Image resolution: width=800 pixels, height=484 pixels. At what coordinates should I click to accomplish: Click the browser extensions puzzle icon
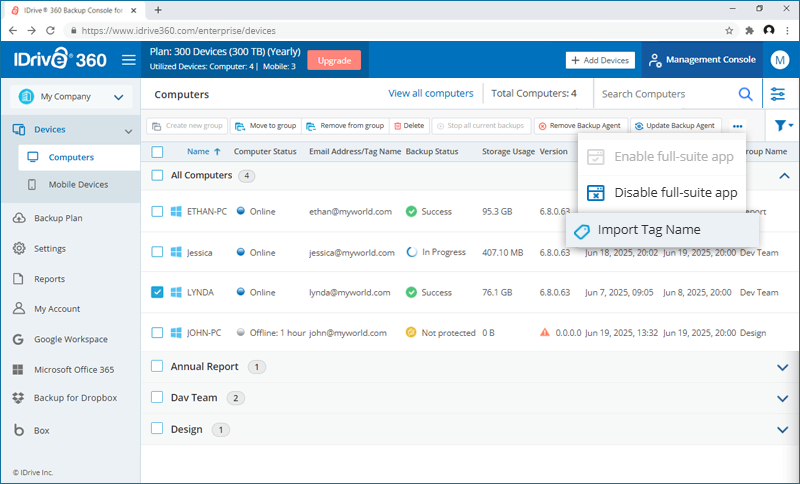click(x=749, y=31)
